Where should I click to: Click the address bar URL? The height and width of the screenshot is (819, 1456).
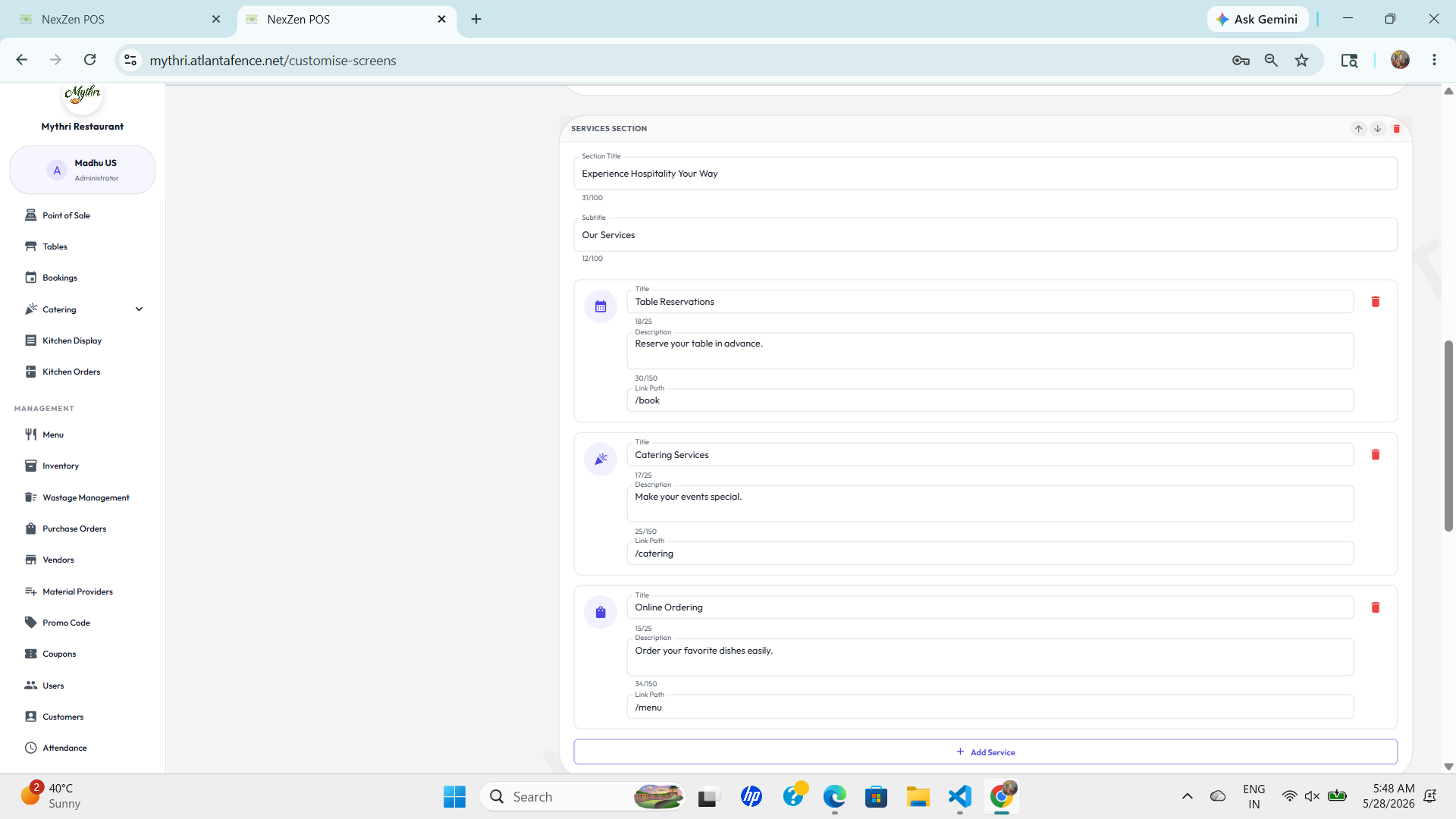[273, 61]
